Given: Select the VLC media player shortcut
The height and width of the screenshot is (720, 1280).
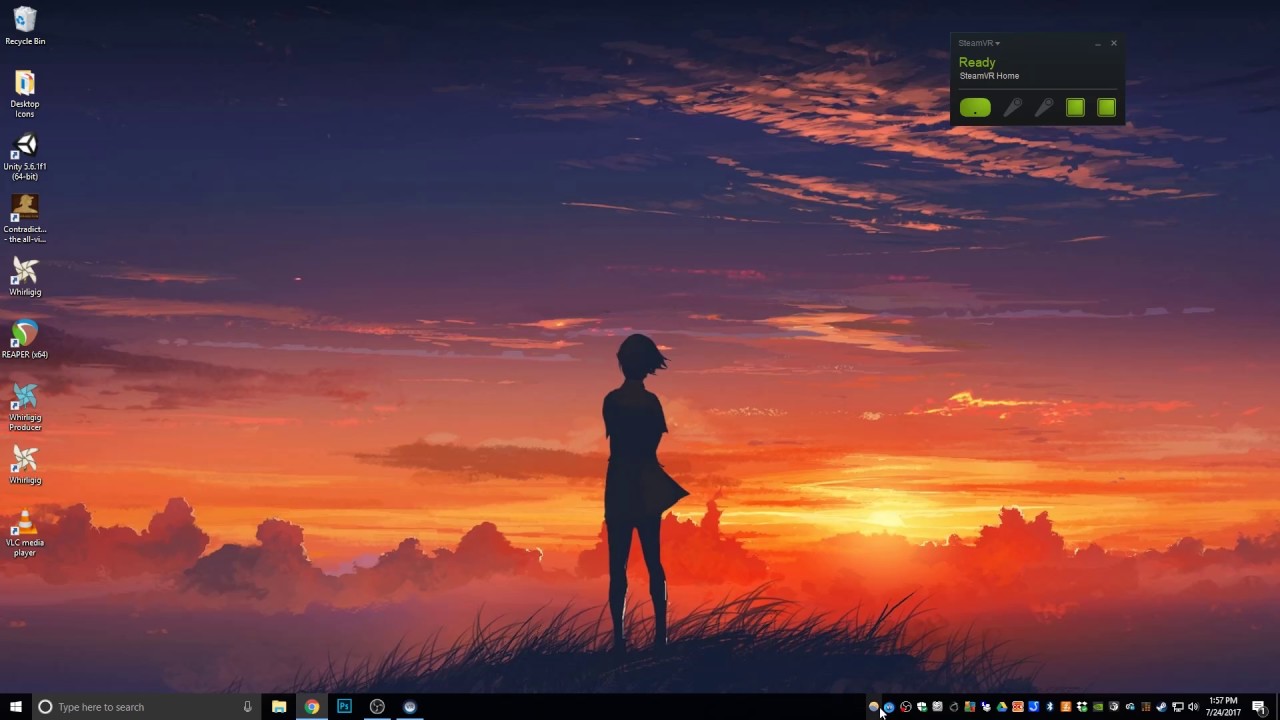Looking at the screenshot, I should (x=25, y=533).
